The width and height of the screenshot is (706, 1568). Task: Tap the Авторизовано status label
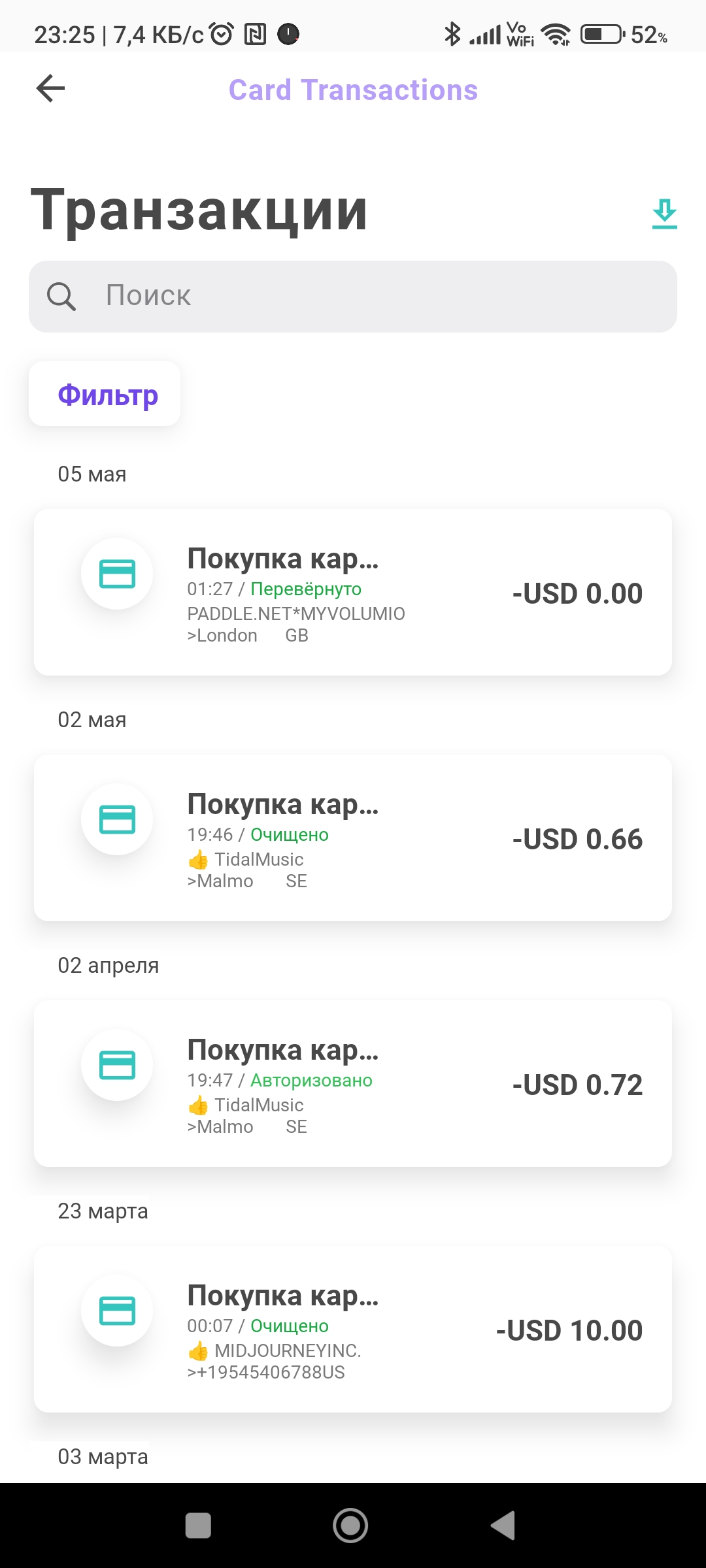click(x=311, y=1081)
